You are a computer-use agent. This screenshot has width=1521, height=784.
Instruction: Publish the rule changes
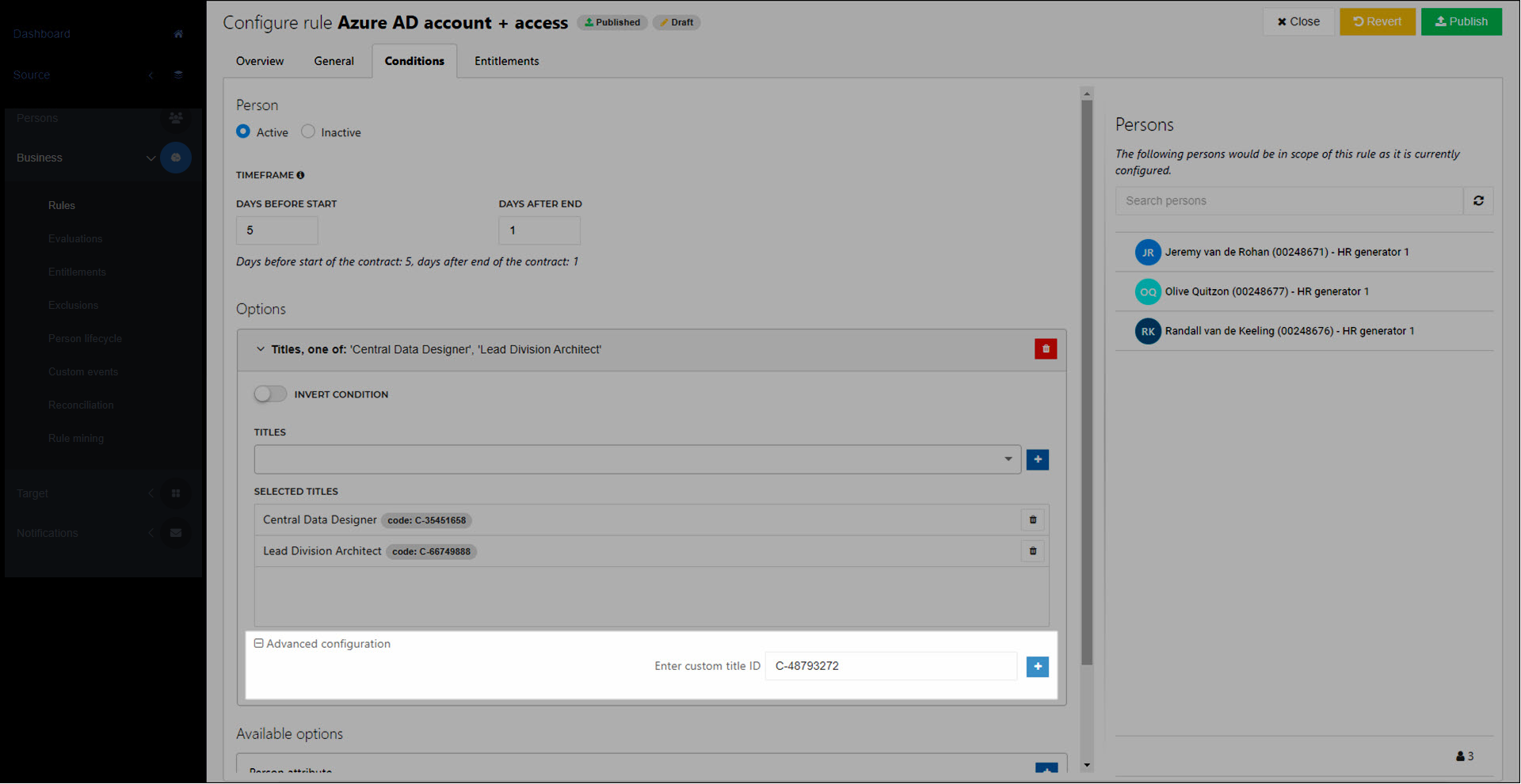coord(1461,21)
